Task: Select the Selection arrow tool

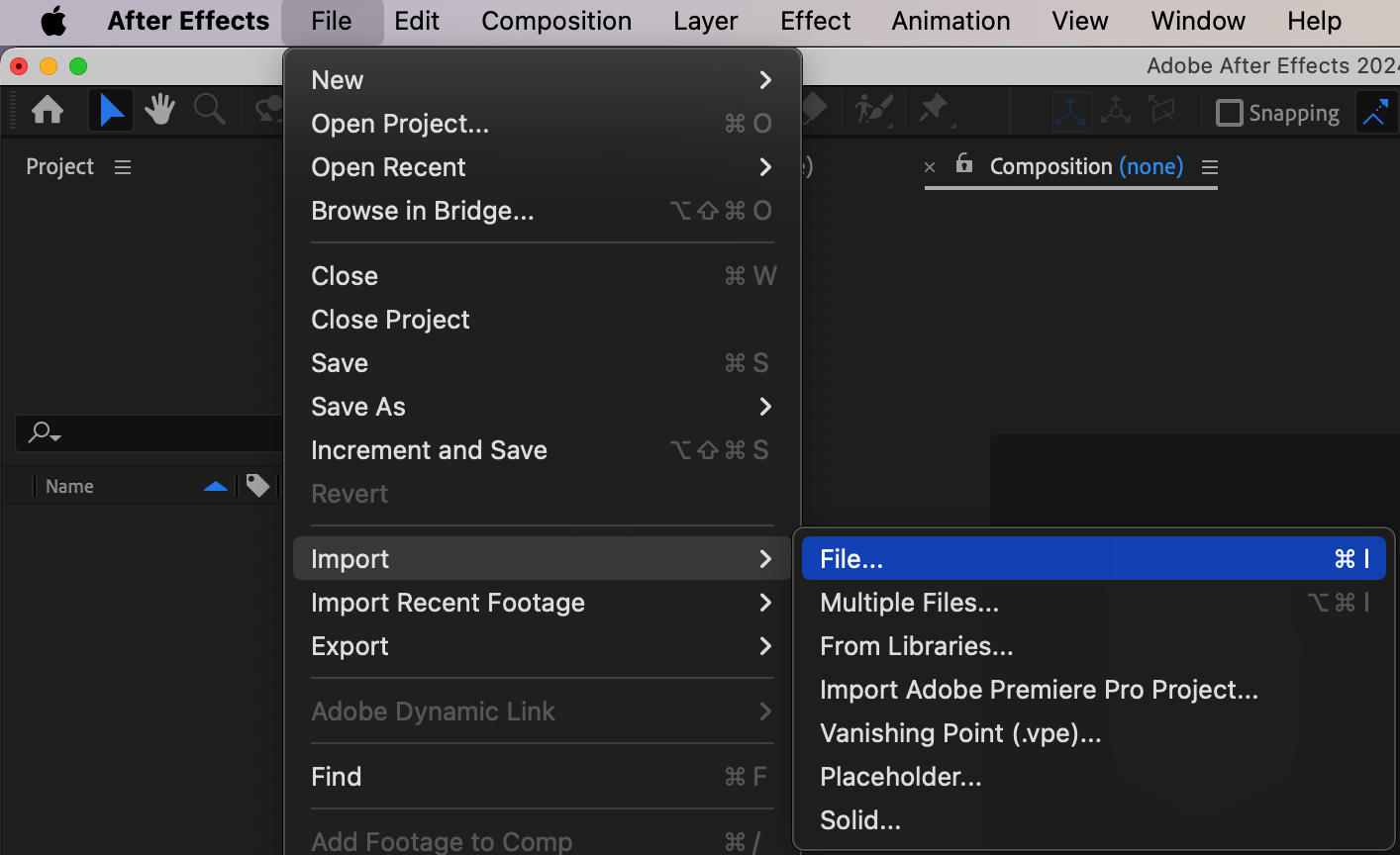Action: point(111,110)
